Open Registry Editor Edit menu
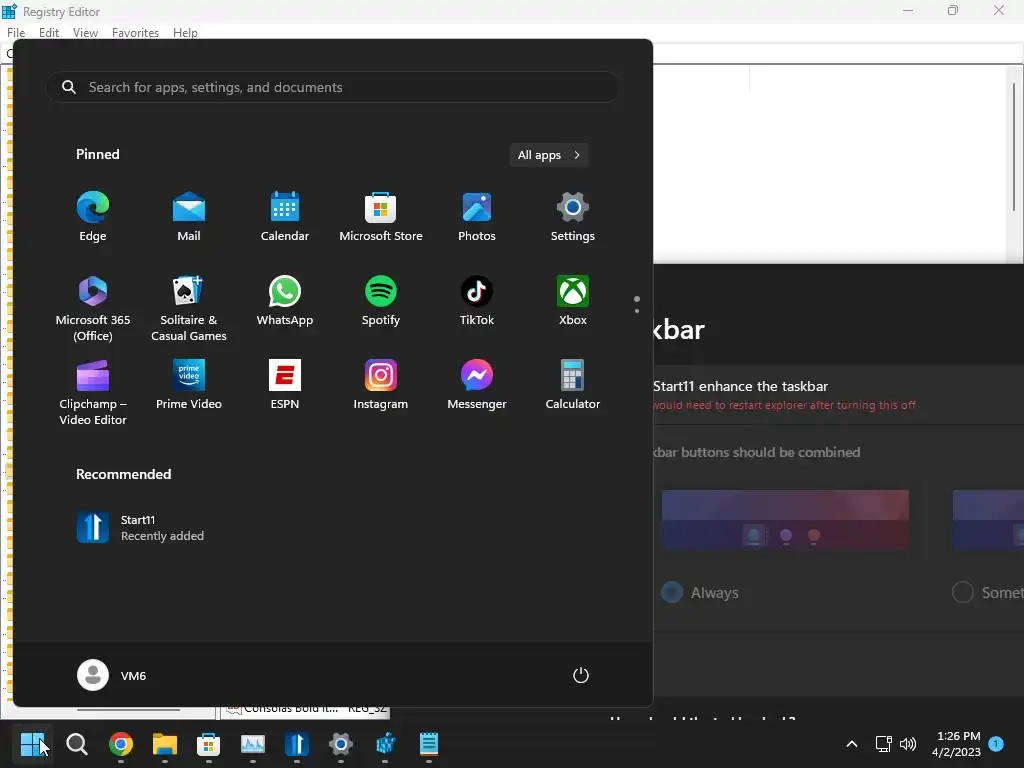Screen dimensions: 1024x768 pos(49,33)
